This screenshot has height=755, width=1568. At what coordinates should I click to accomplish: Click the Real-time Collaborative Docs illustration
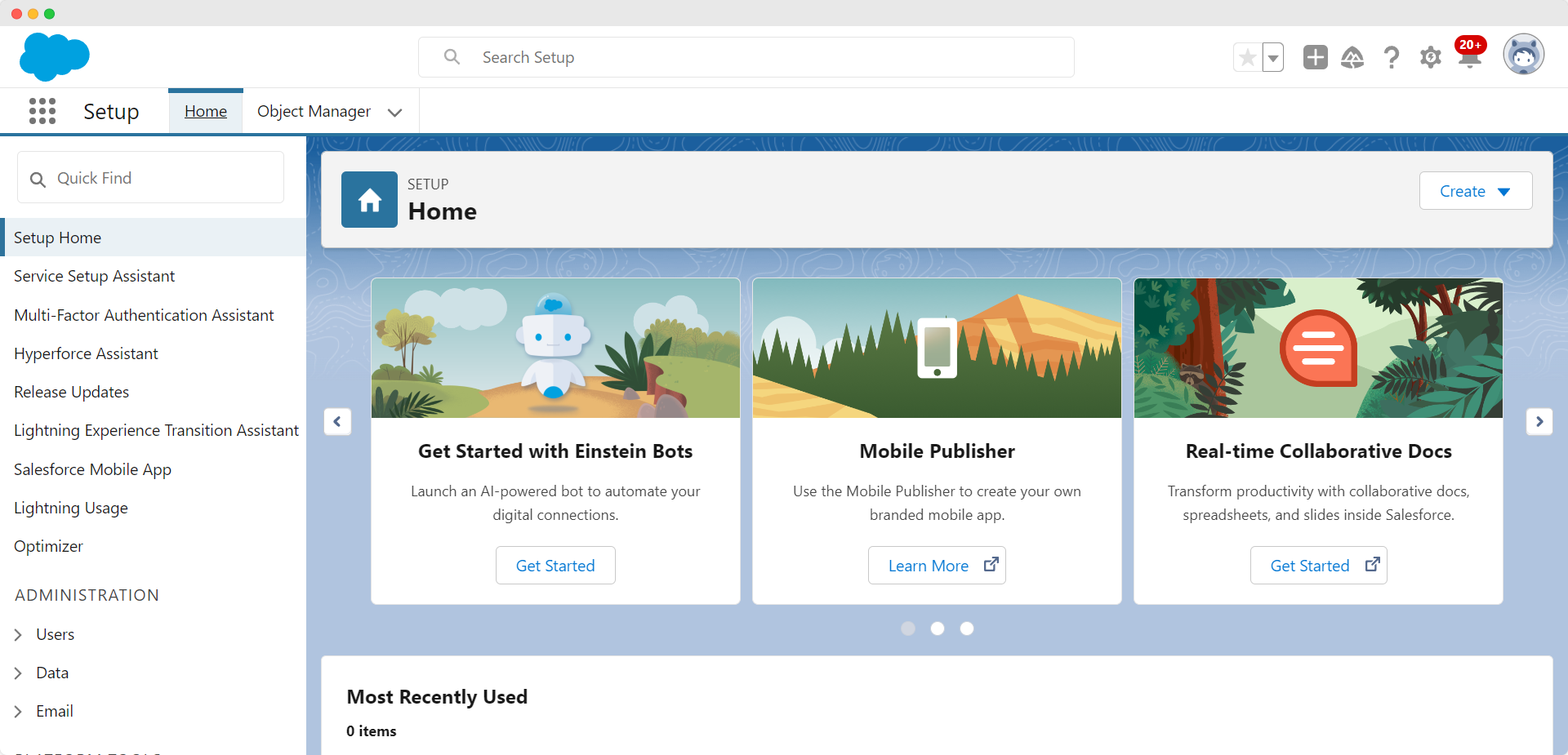point(1318,348)
